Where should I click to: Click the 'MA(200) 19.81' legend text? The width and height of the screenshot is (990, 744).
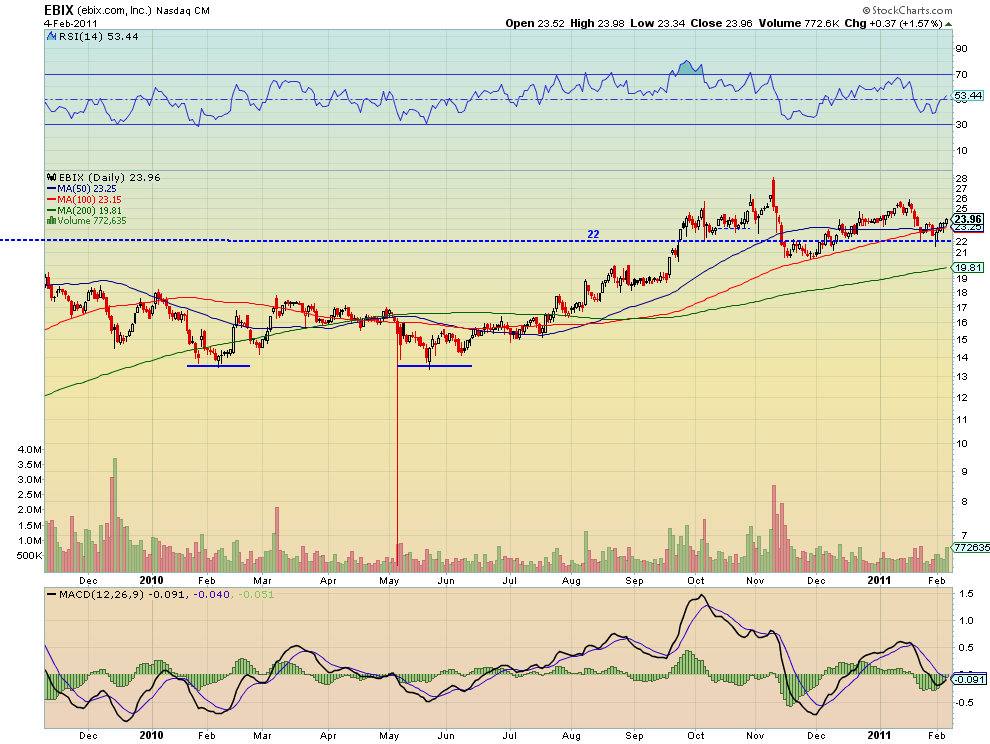click(x=90, y=210)
